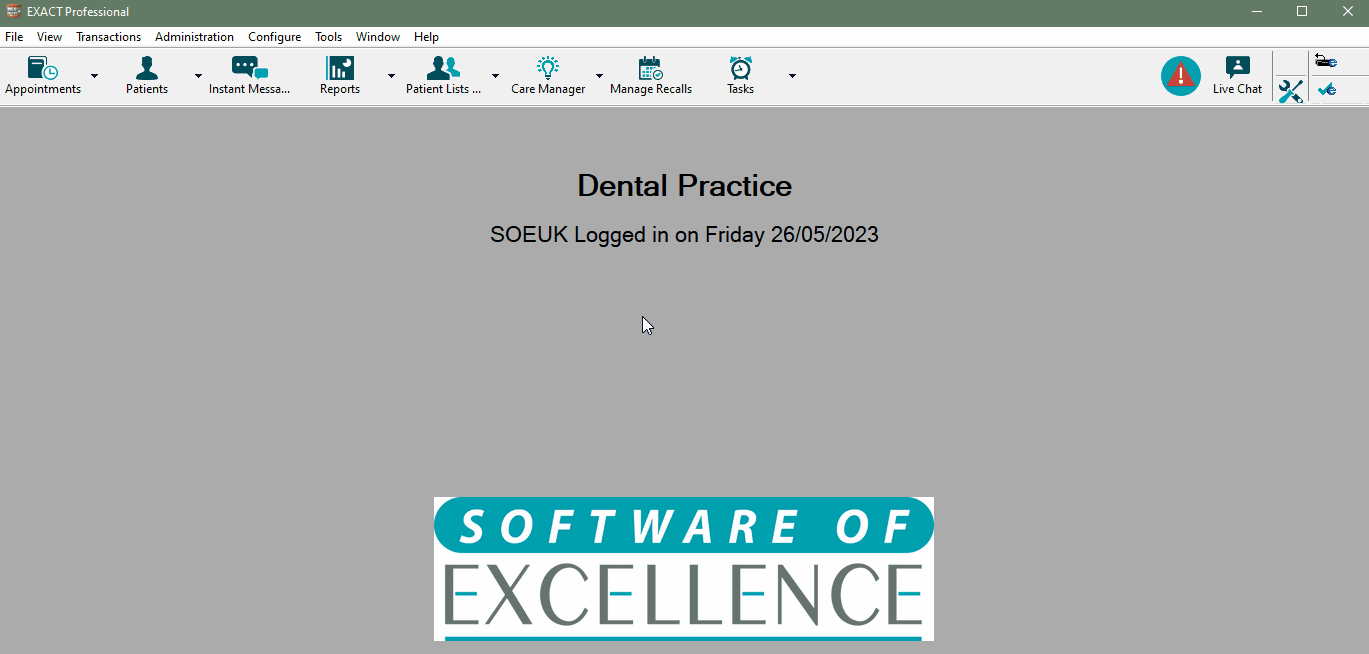The image size is (1369, 654).
Task: Open the Transactions menu
Action: (x=109, y=37)
